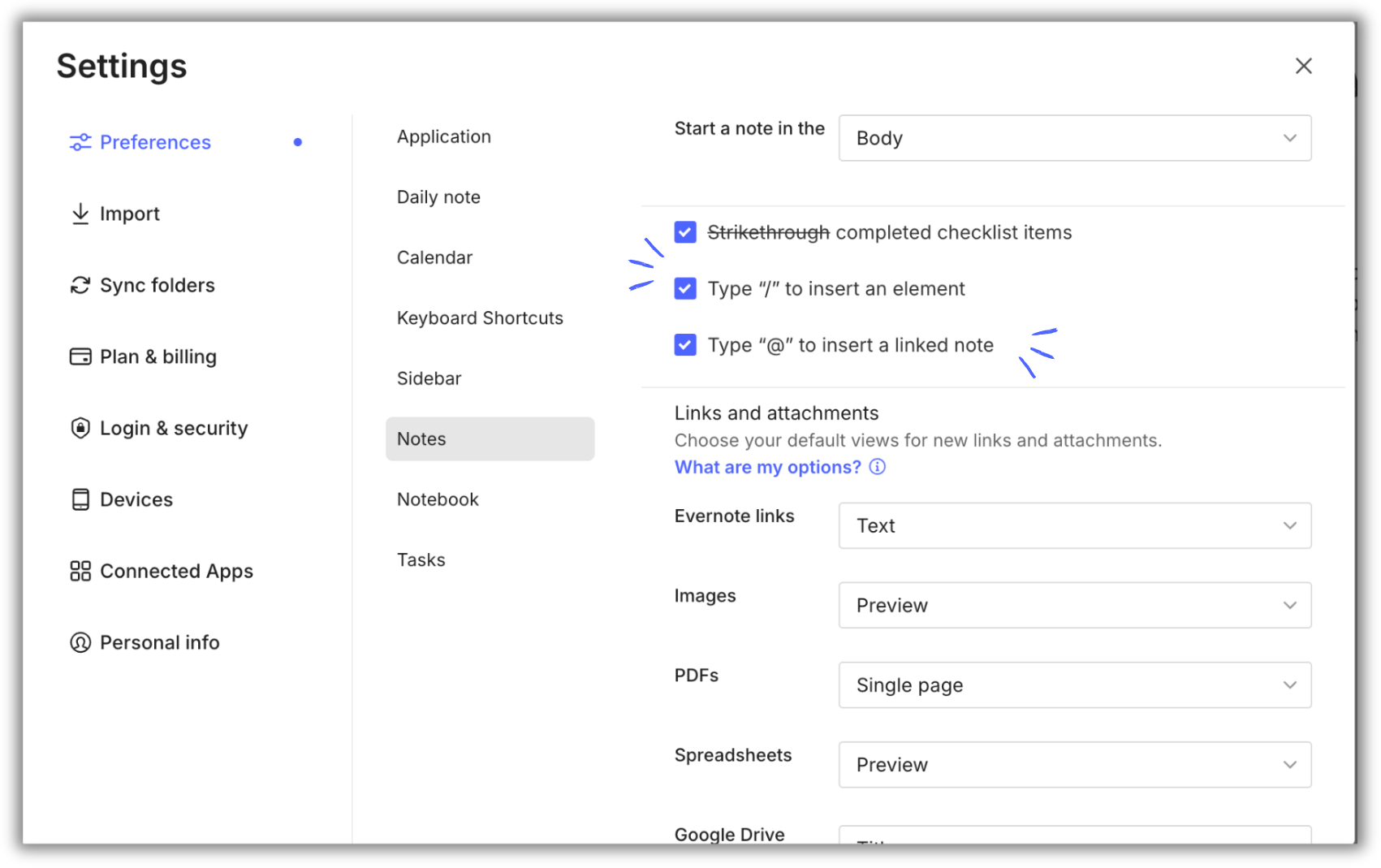Disable Type "/" to insert an element
Image resolution: width=1381 pixels, height=868 pixels.
click(x=684, y=289)
